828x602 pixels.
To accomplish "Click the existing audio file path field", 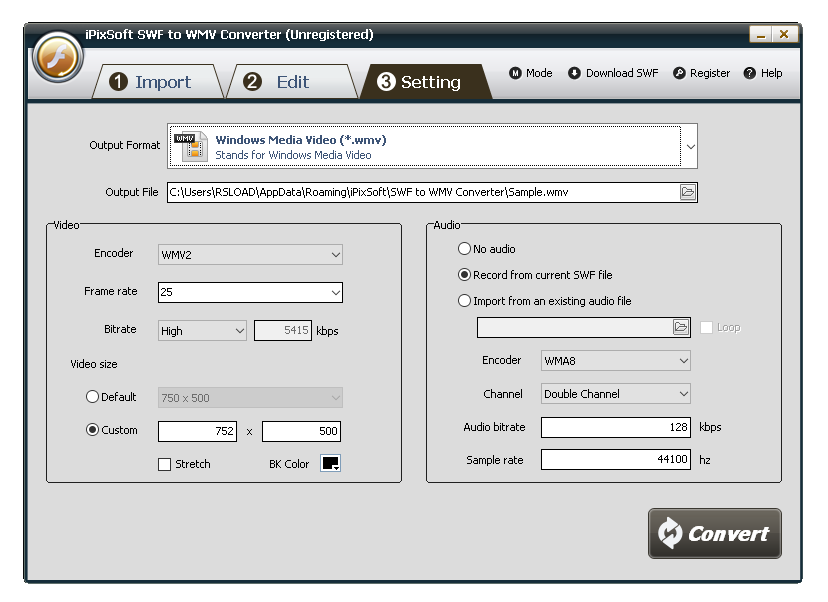I will tap(575, 327).
